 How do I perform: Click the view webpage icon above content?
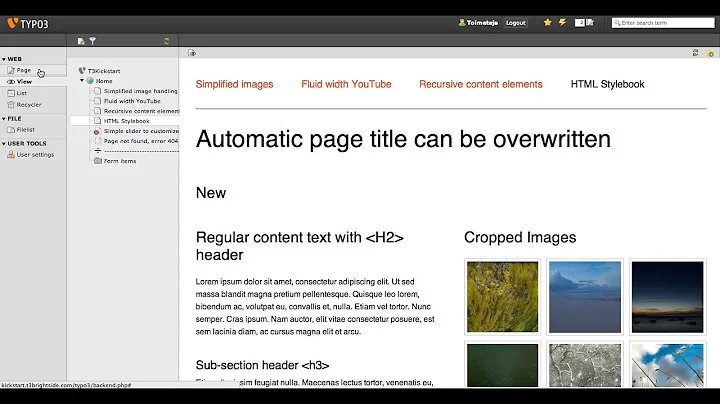pyautogui.click(x=192, y=53)
